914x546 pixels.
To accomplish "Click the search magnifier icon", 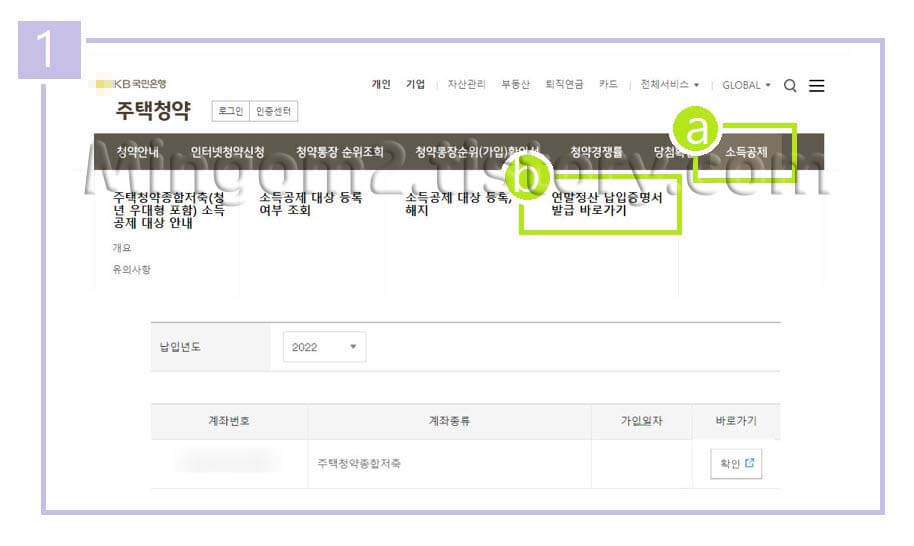I will [x=790, y=86].
